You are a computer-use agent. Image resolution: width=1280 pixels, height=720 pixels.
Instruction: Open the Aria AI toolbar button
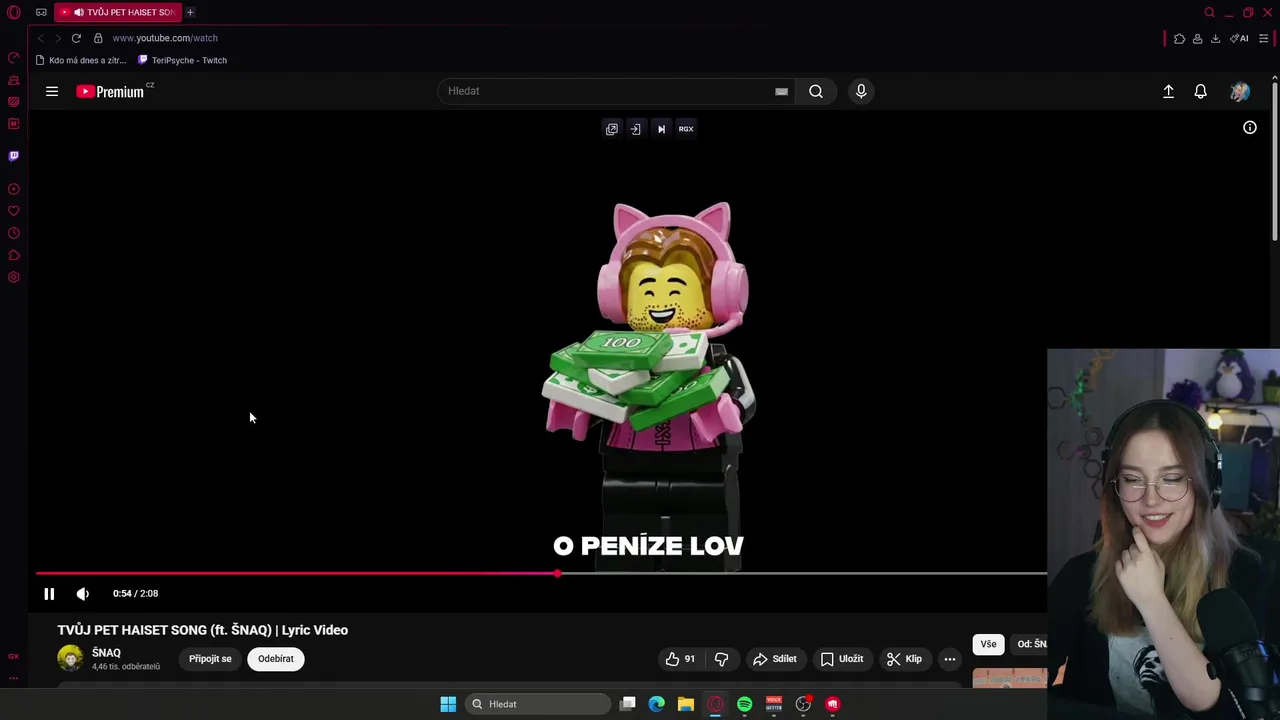(1239, 38)
